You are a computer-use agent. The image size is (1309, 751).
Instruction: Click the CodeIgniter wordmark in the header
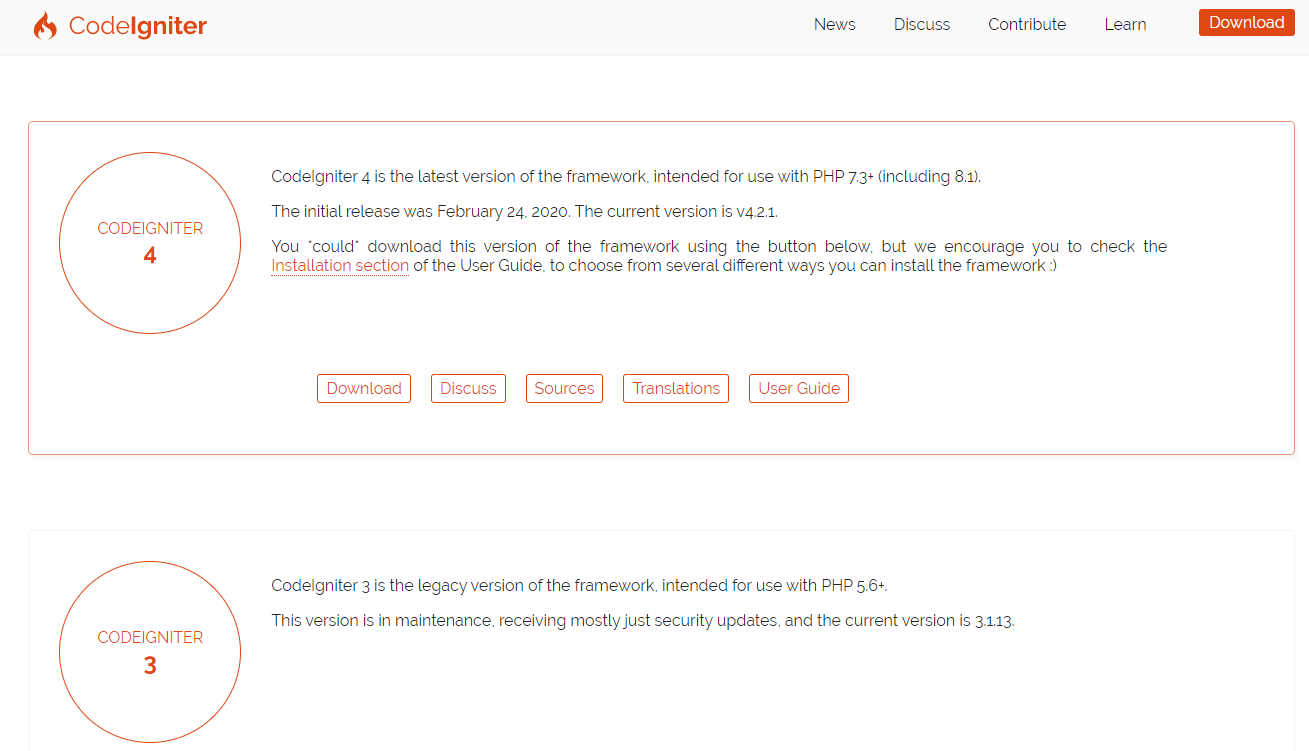click(138, 26)
